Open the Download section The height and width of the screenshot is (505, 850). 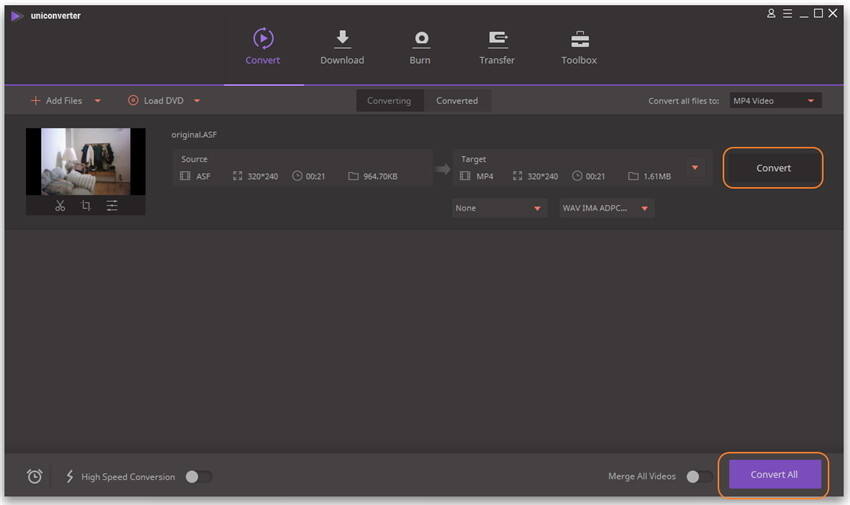pos(342,48)
